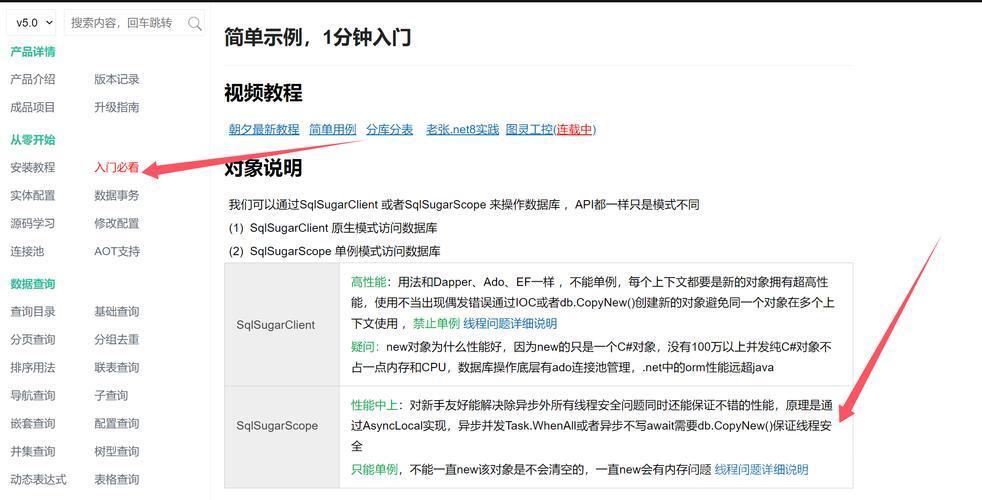Open the 排序用法 page
This screenshot has width=982, height=500.
tap(33, 367)
